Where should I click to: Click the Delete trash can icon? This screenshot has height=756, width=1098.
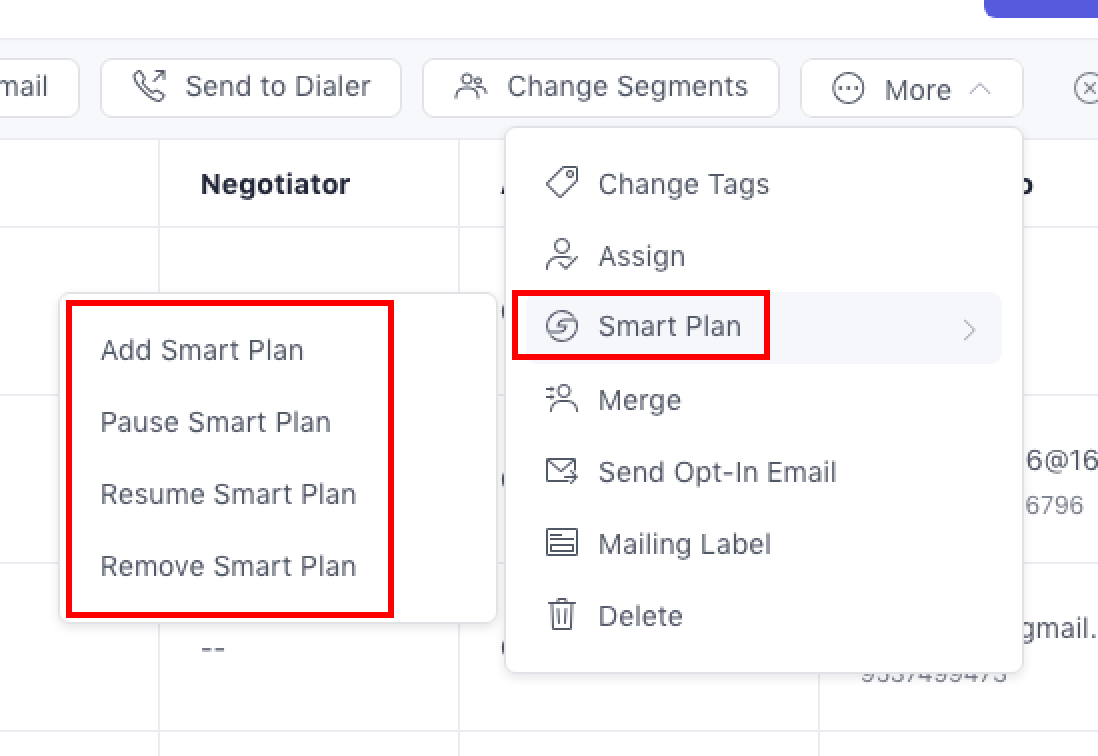[x=562, y=615]
